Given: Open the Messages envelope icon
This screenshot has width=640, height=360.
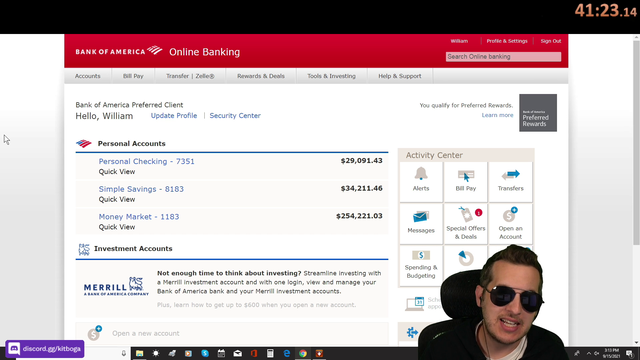Looking at the screenshot, I should pos(421,217).
